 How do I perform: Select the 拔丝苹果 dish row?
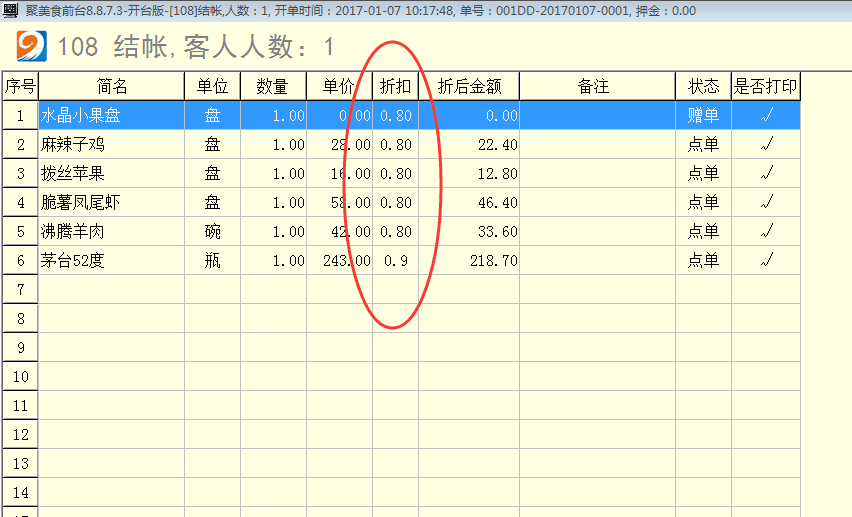(x=111, y=174)
